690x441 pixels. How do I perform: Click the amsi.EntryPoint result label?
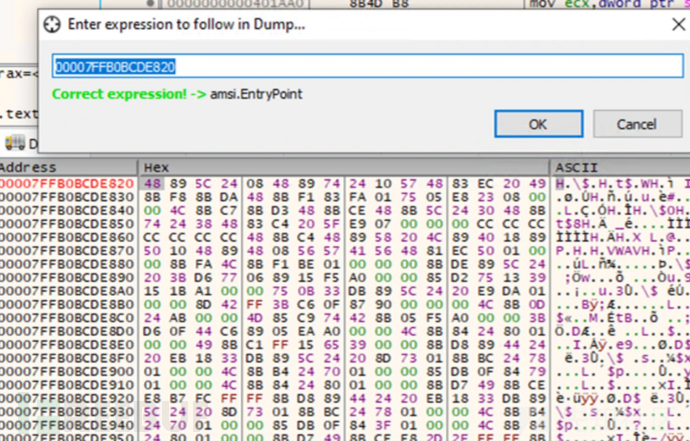click(256, 93)
